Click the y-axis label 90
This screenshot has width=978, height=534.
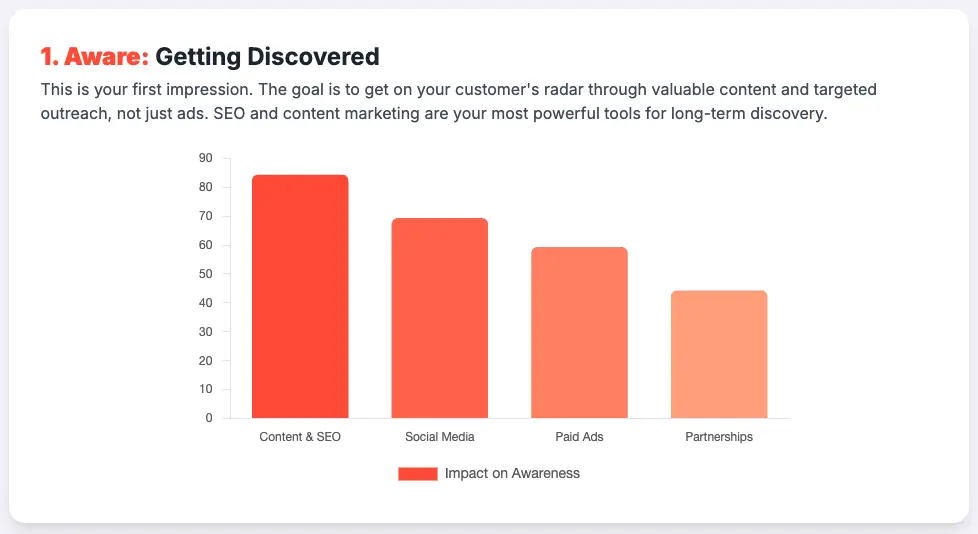pyautogui.click(x=206, y=158)
